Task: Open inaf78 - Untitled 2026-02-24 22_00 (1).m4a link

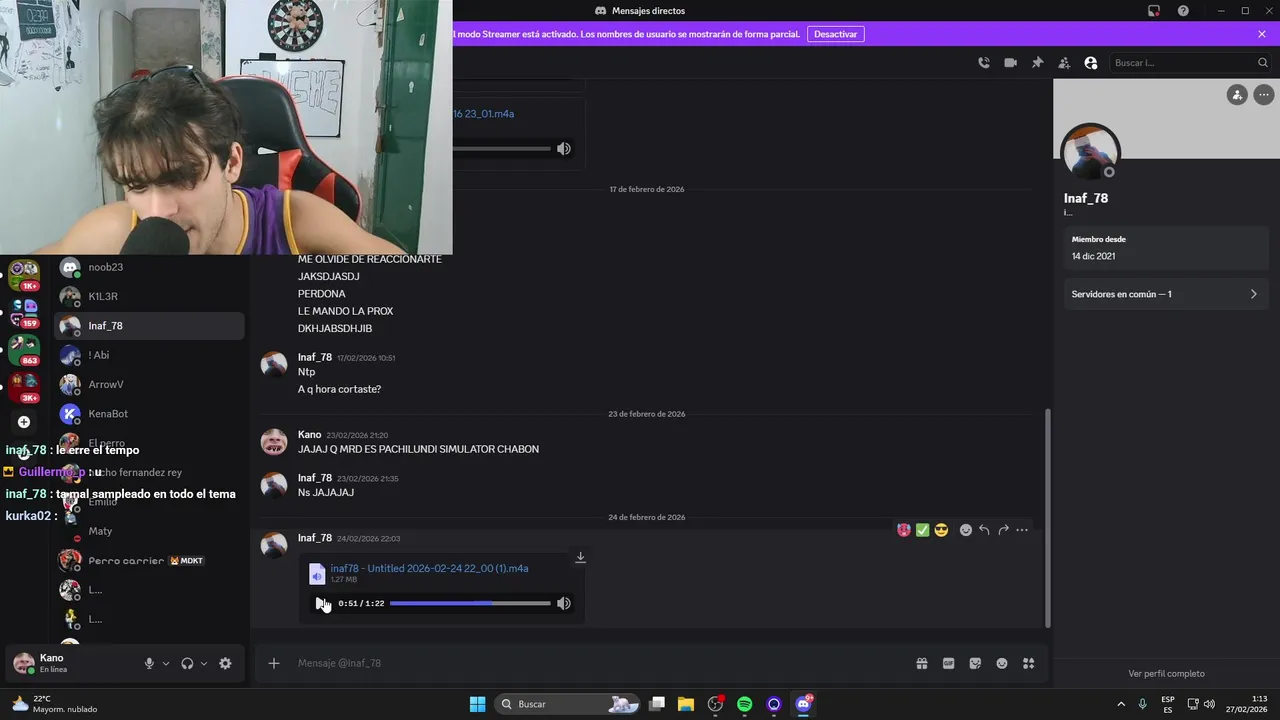Action: [429, 568]
